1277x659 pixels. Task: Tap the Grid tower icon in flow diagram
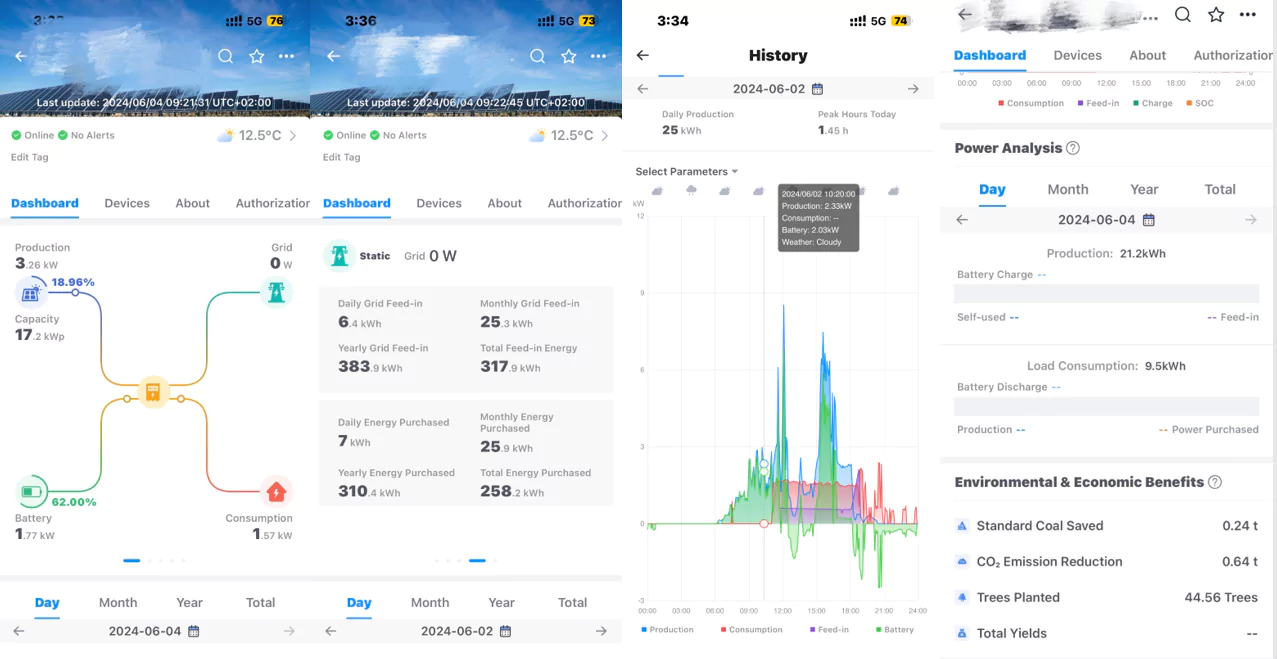pos(276,292)
